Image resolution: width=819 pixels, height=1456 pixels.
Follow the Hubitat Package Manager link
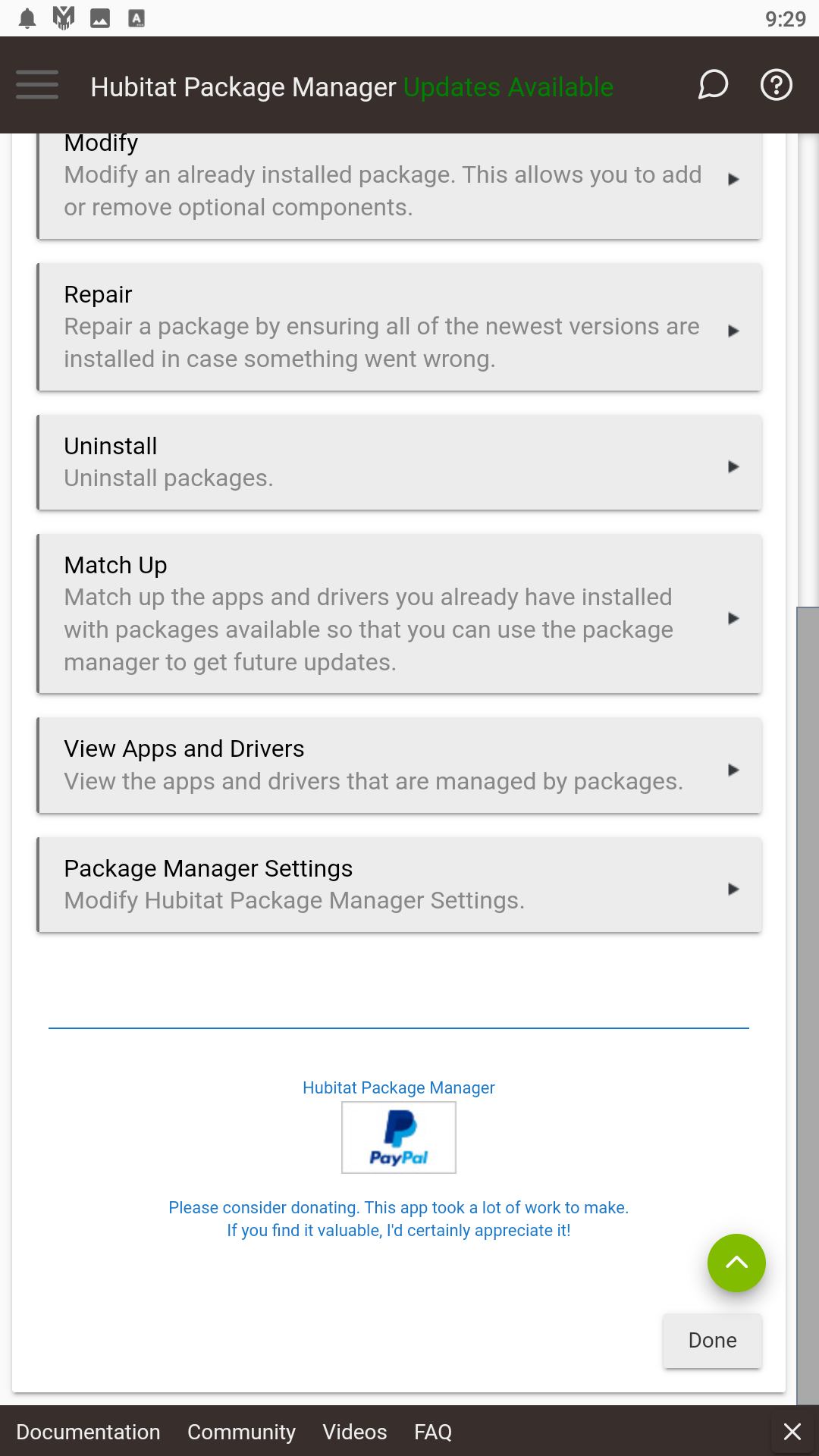coord(399,1087)
